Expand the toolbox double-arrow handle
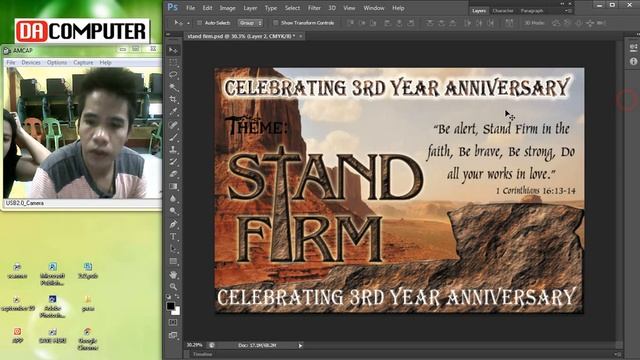640x360 pixels. [x=169, y=35]
